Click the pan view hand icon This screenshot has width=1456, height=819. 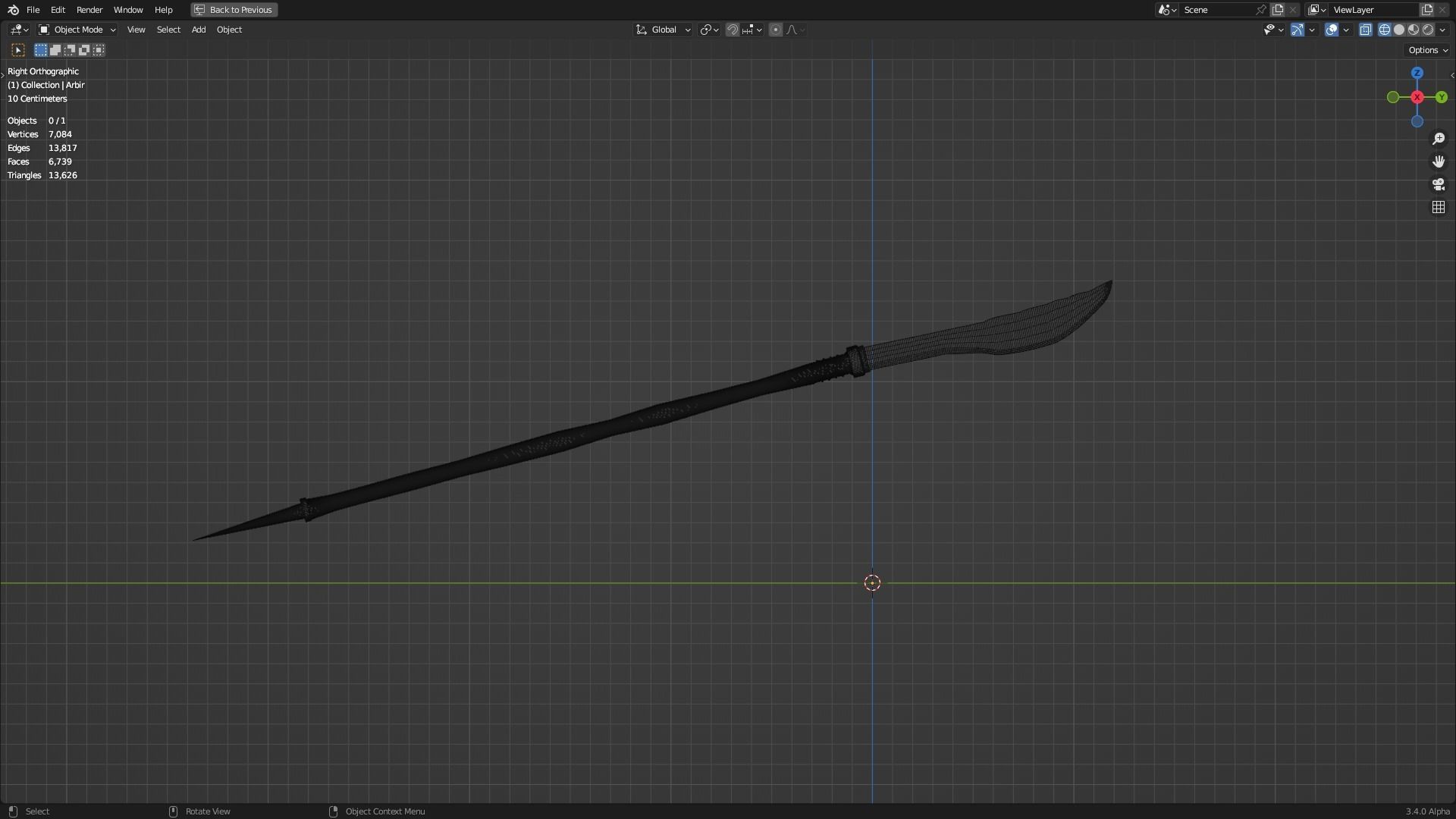[1438, 162]
